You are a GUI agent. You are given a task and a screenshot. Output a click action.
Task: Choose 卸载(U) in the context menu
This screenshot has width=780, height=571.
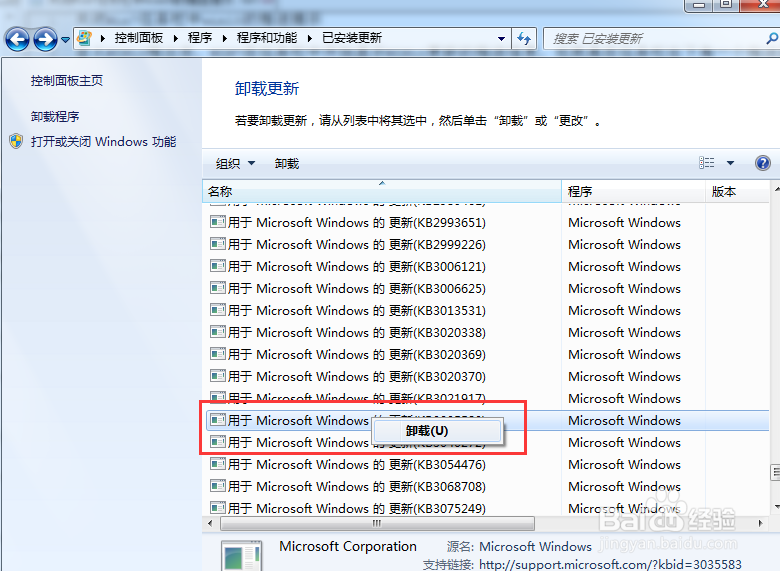(437, 431)
